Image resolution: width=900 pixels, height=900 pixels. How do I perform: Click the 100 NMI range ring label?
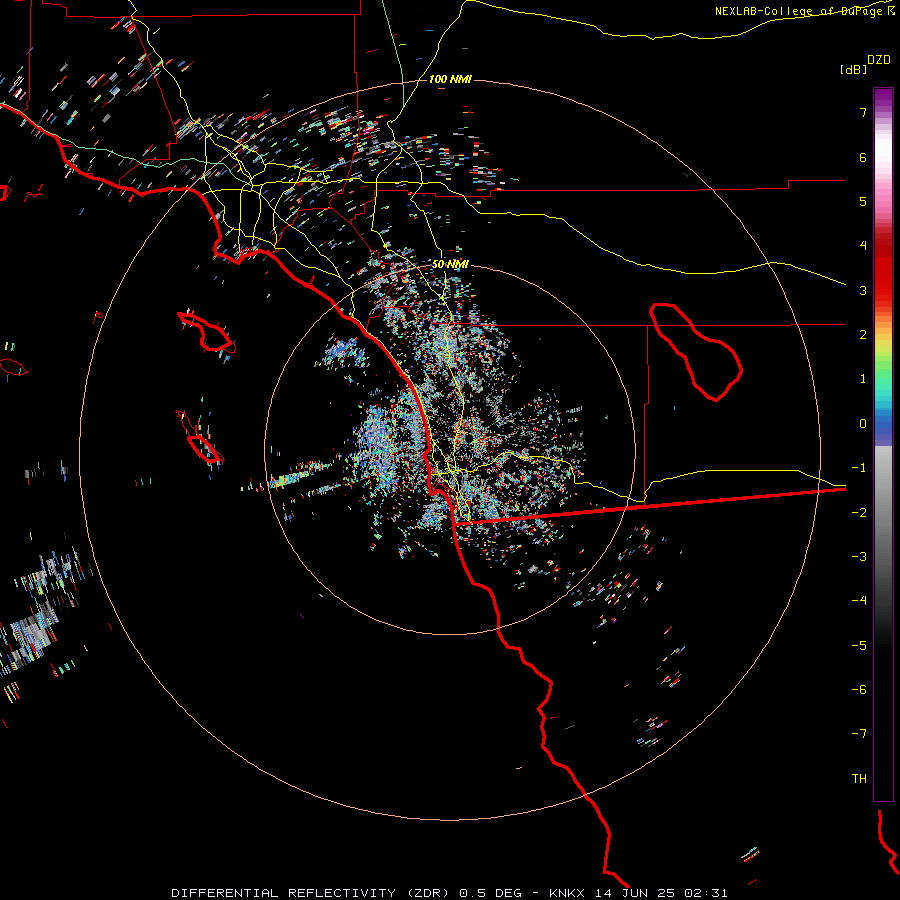pyautogui.click(x=450, y=79)
